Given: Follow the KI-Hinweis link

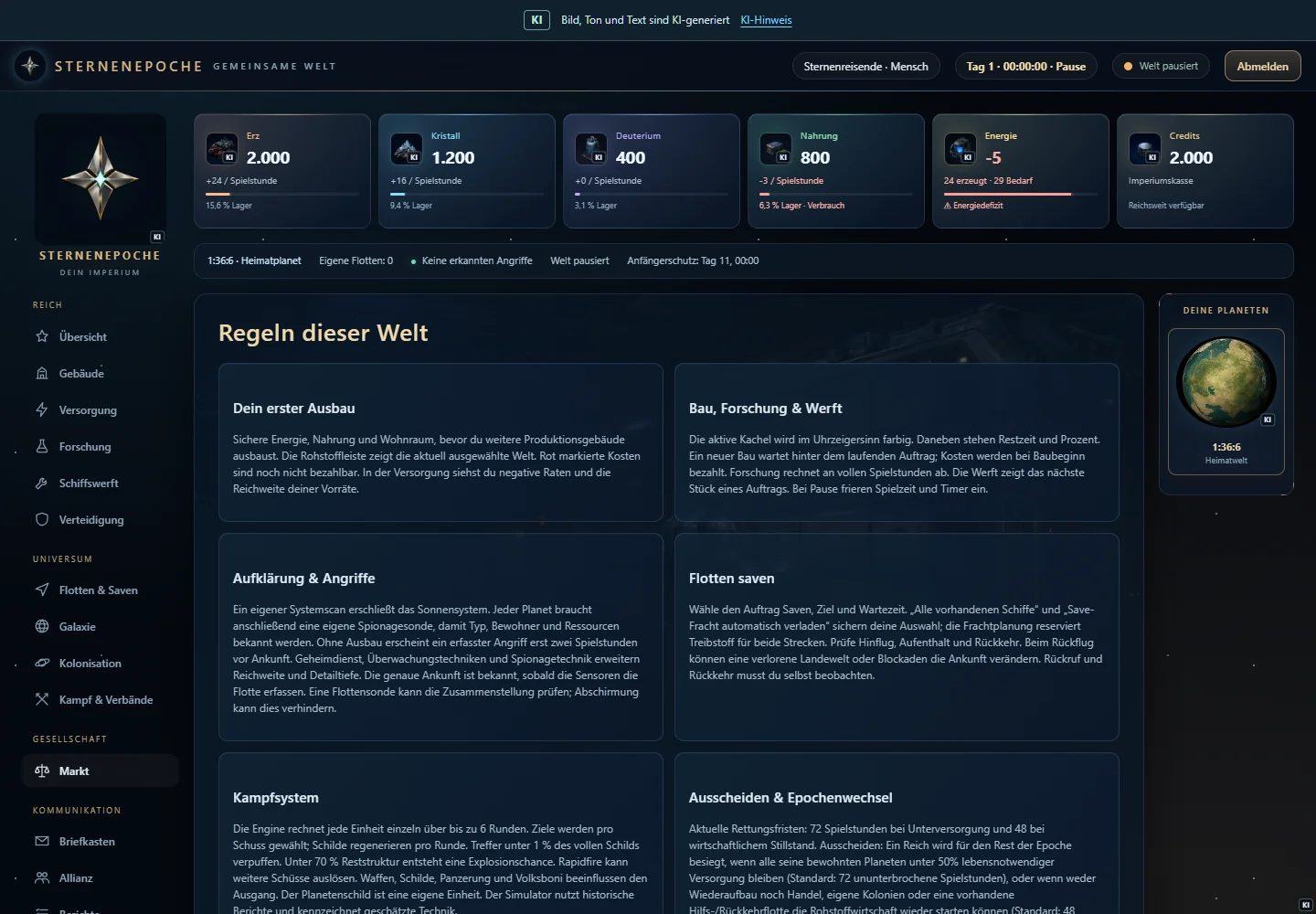Looking at the screenshot, I should click(x=766, y=20).
